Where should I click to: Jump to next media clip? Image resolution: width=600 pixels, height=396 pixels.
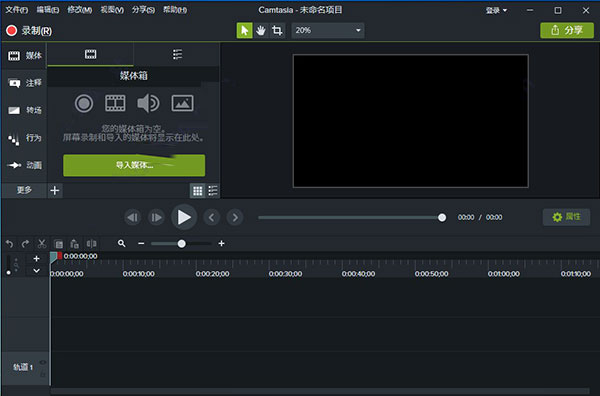point(235,218)
